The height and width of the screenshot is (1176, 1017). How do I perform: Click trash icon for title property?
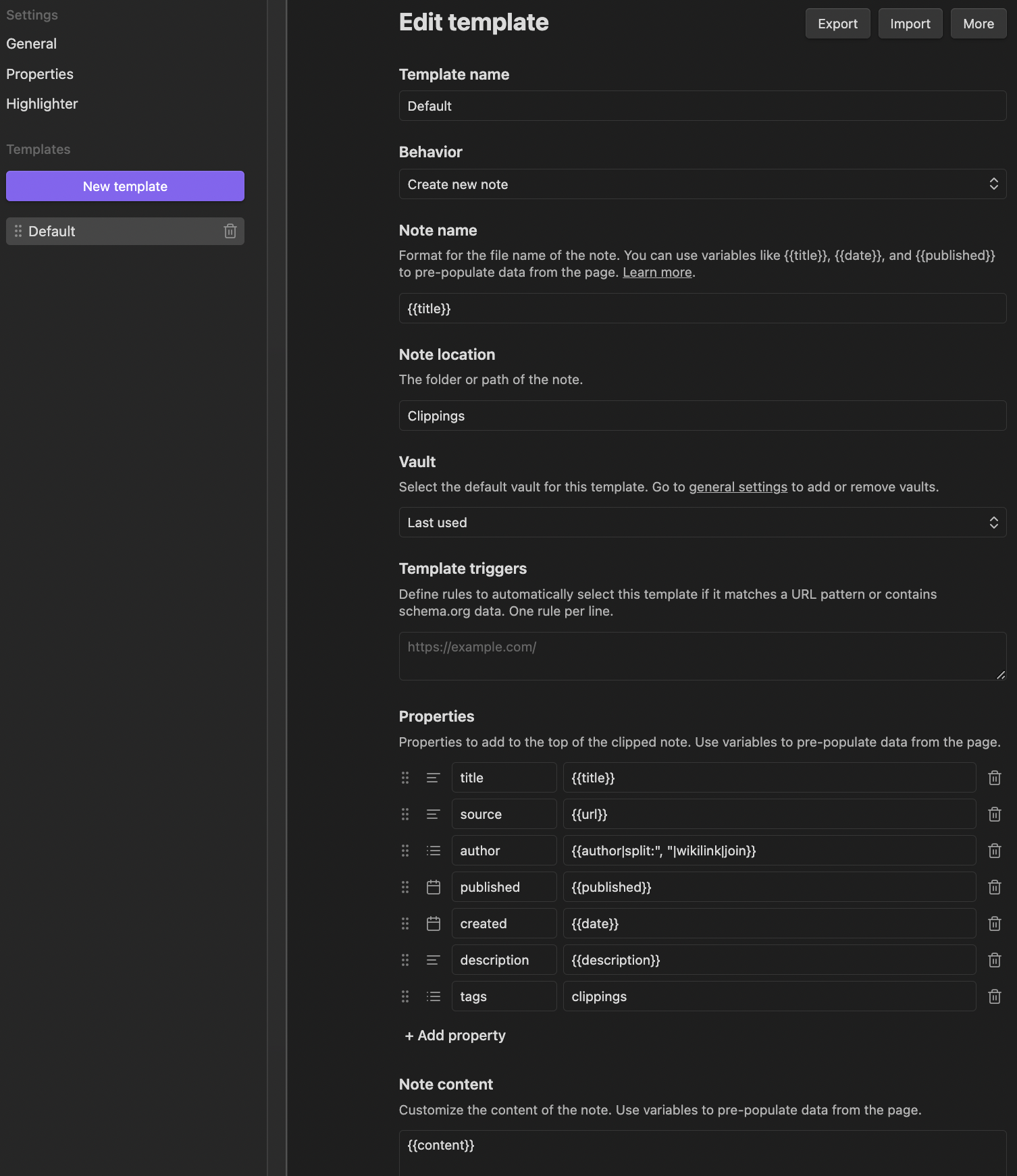(x=994, y=778)
